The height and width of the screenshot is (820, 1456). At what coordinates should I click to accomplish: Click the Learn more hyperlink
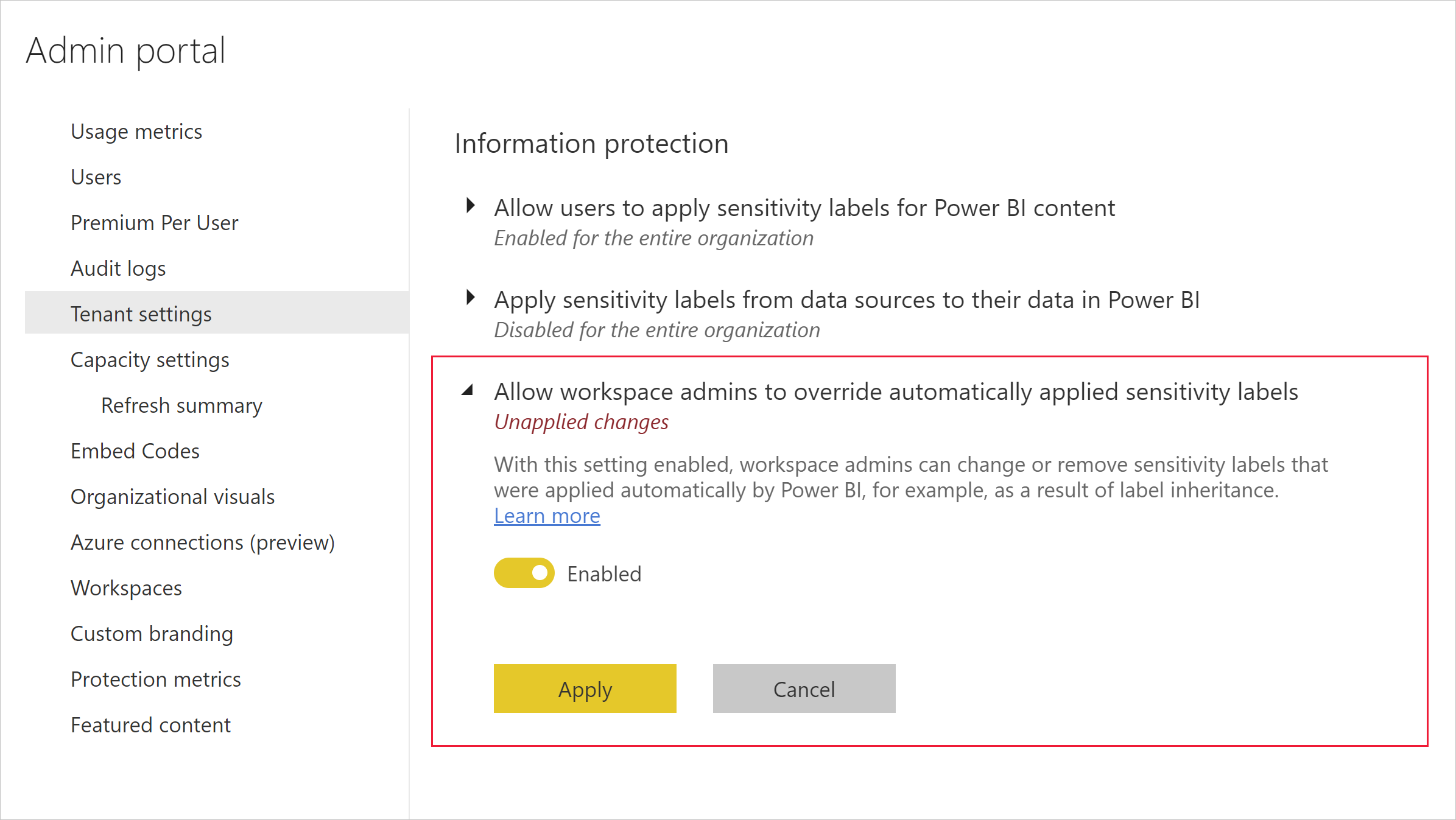point(547,515)
